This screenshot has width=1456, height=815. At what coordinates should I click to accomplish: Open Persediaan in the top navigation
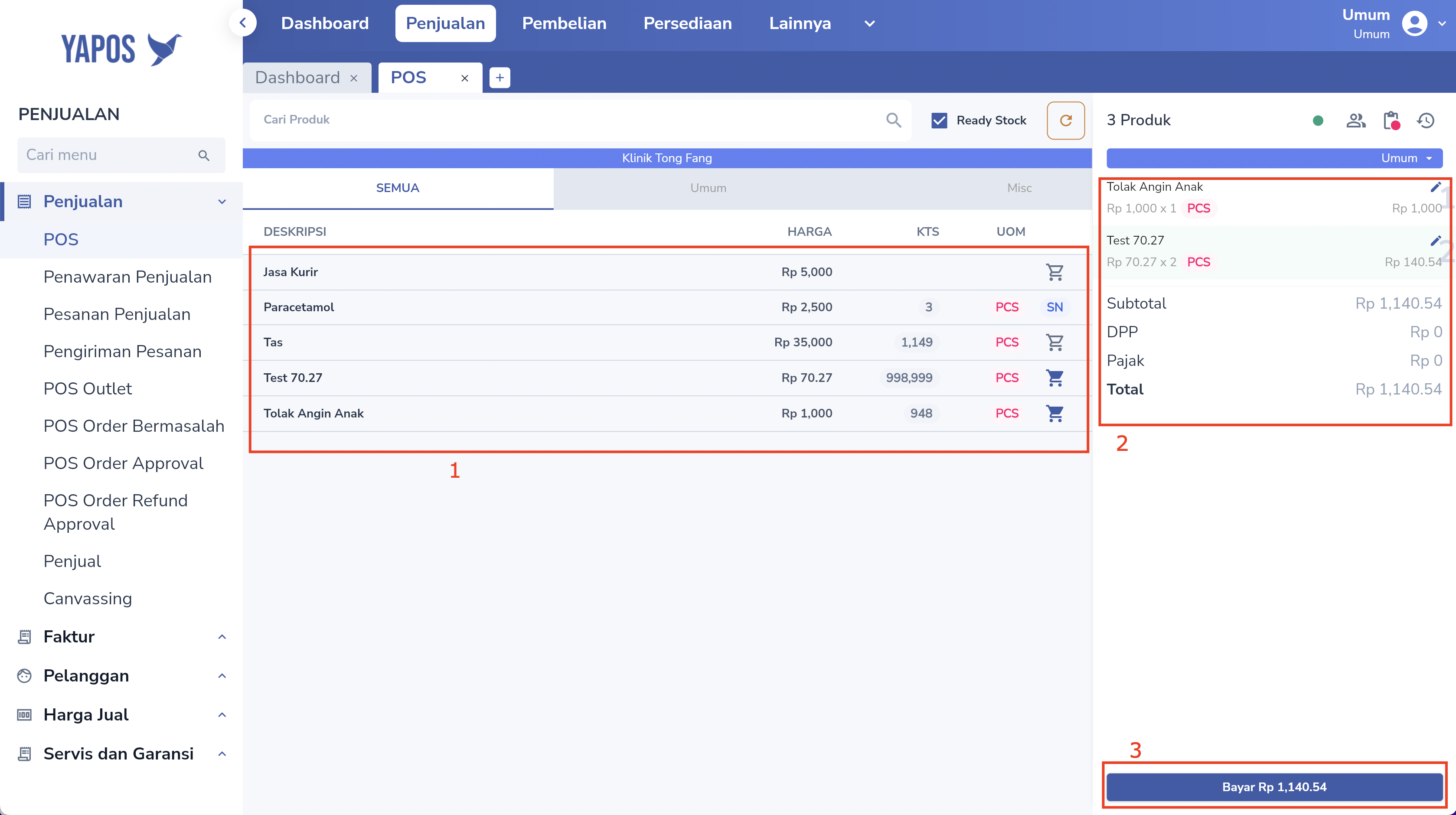tap(687, 23)
